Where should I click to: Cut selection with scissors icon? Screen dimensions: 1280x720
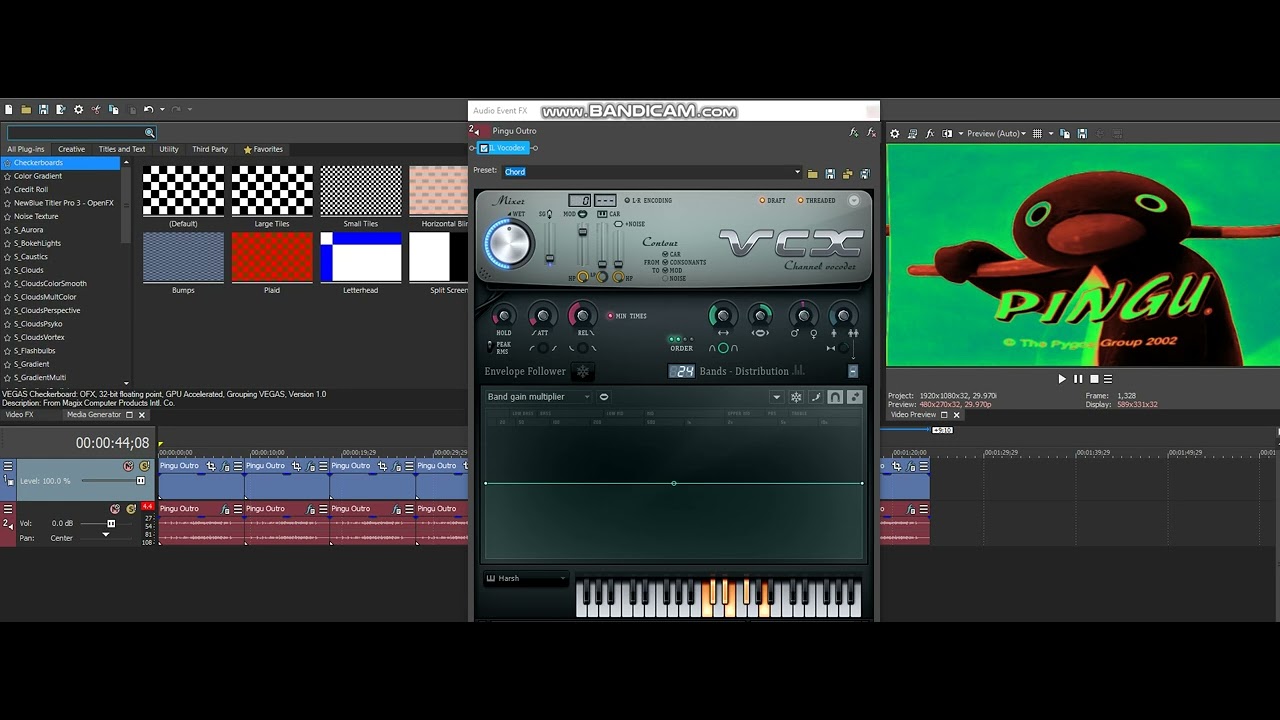pyautogui.click(x=96, y=109)
